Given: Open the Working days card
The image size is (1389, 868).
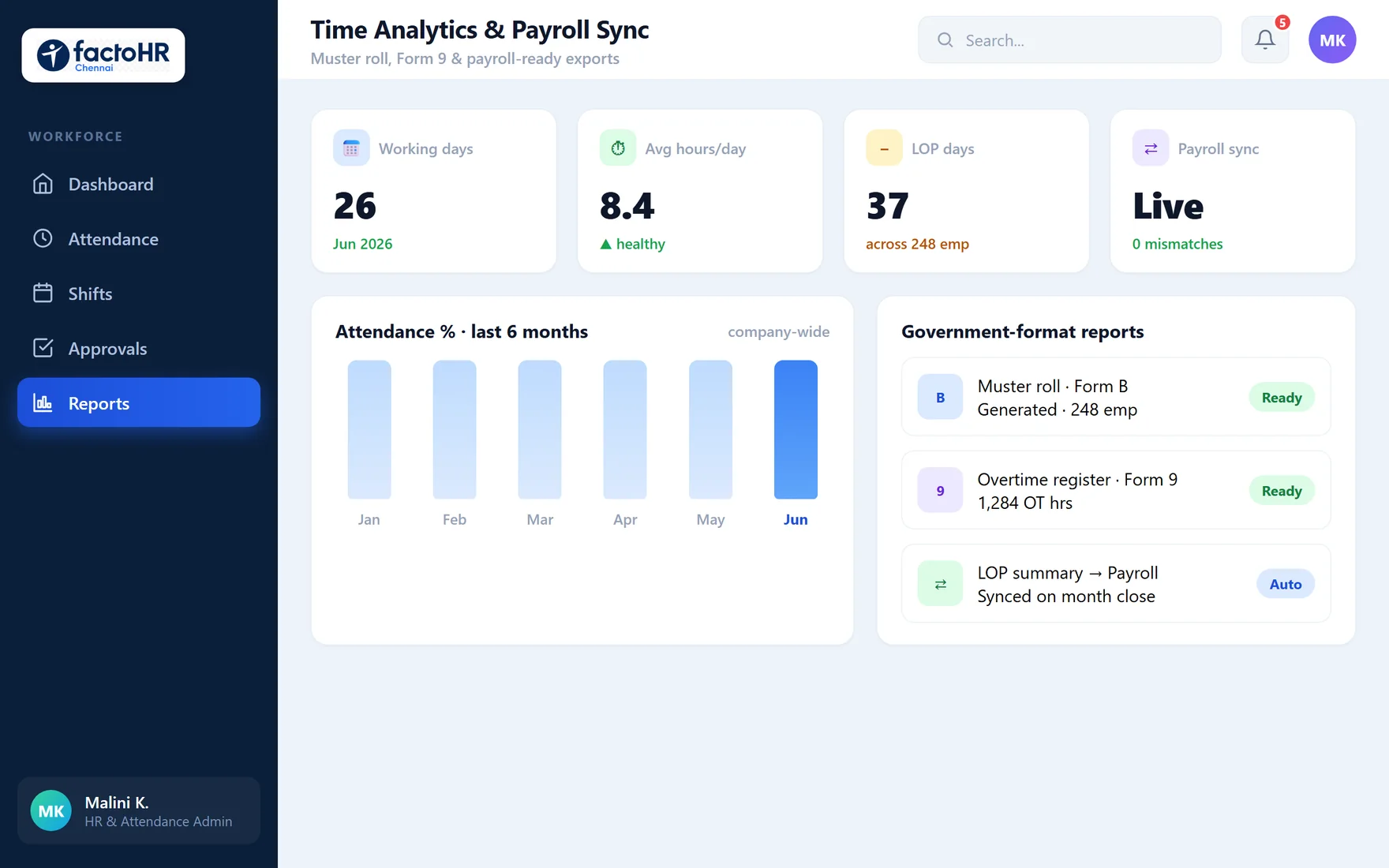Looking at the screenshot, I should click(x=434, y=191).
